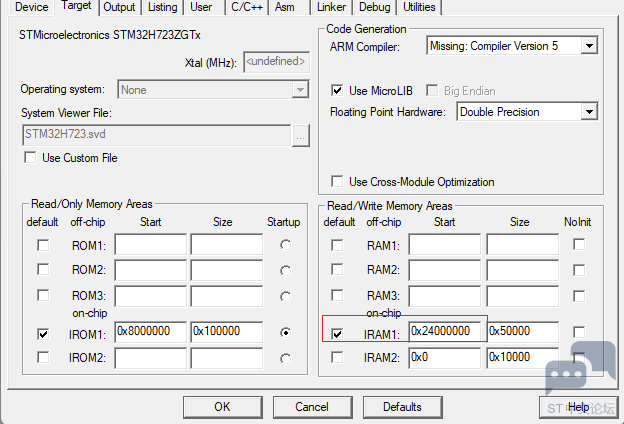Viewport: 624px width, 424px height.
Task: Check the RAM3 default checkbox
Action: pyautogui.click(x=337, y=295)
